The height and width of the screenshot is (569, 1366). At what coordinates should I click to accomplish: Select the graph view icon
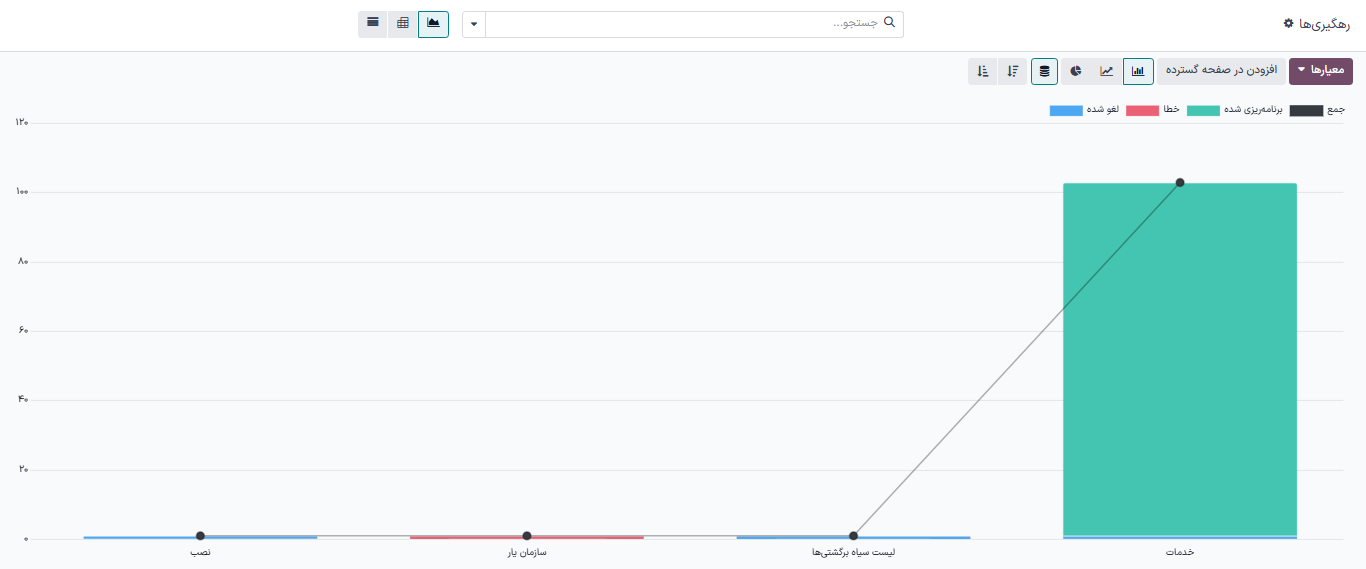433,23
